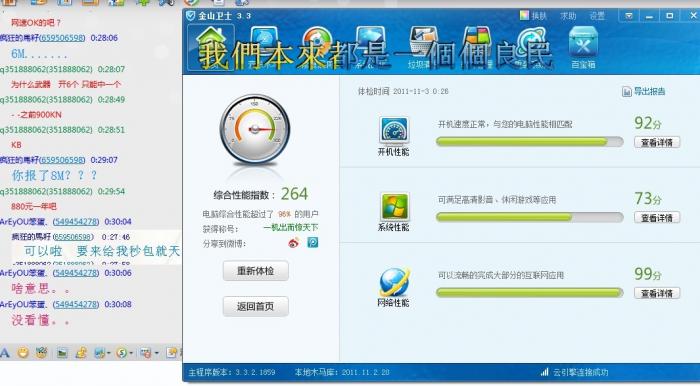Click the system performance progress bar
Image resolution: width=700 pixels, height=386 pixels.
point(529,217)
